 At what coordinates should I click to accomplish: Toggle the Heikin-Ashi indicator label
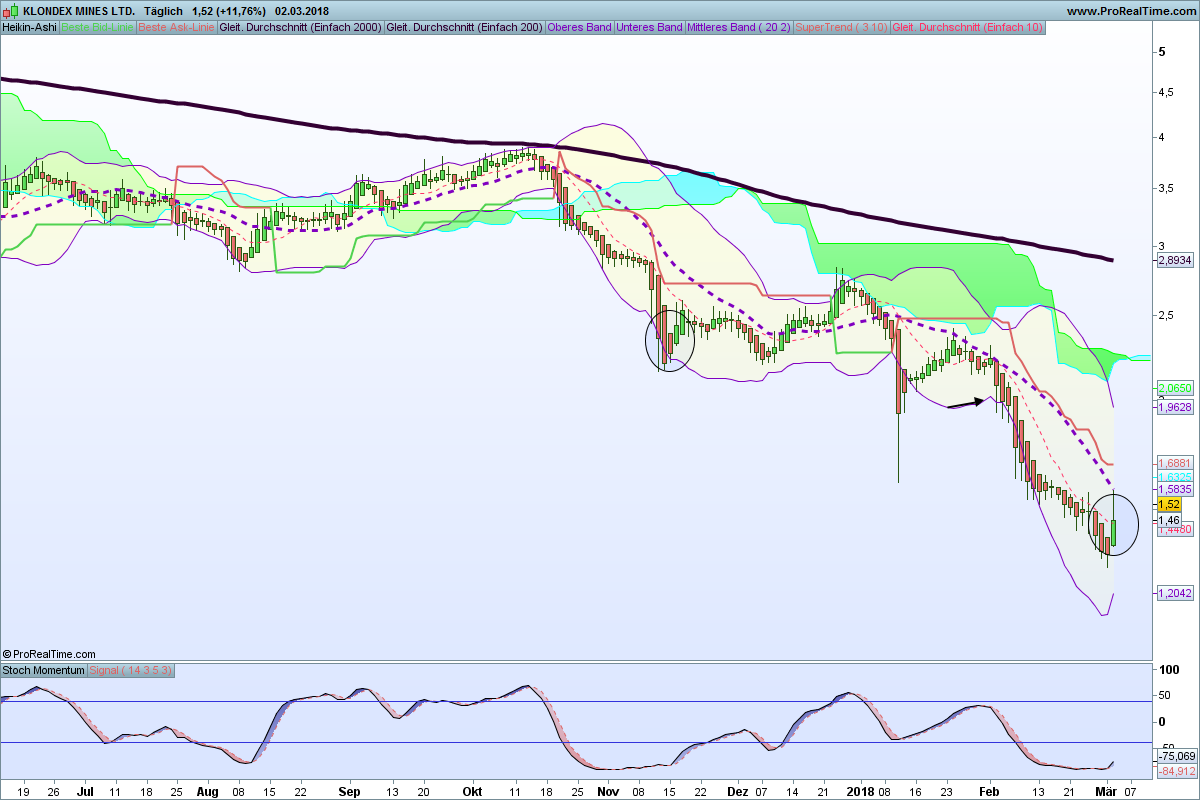click(x=29, y=27)
